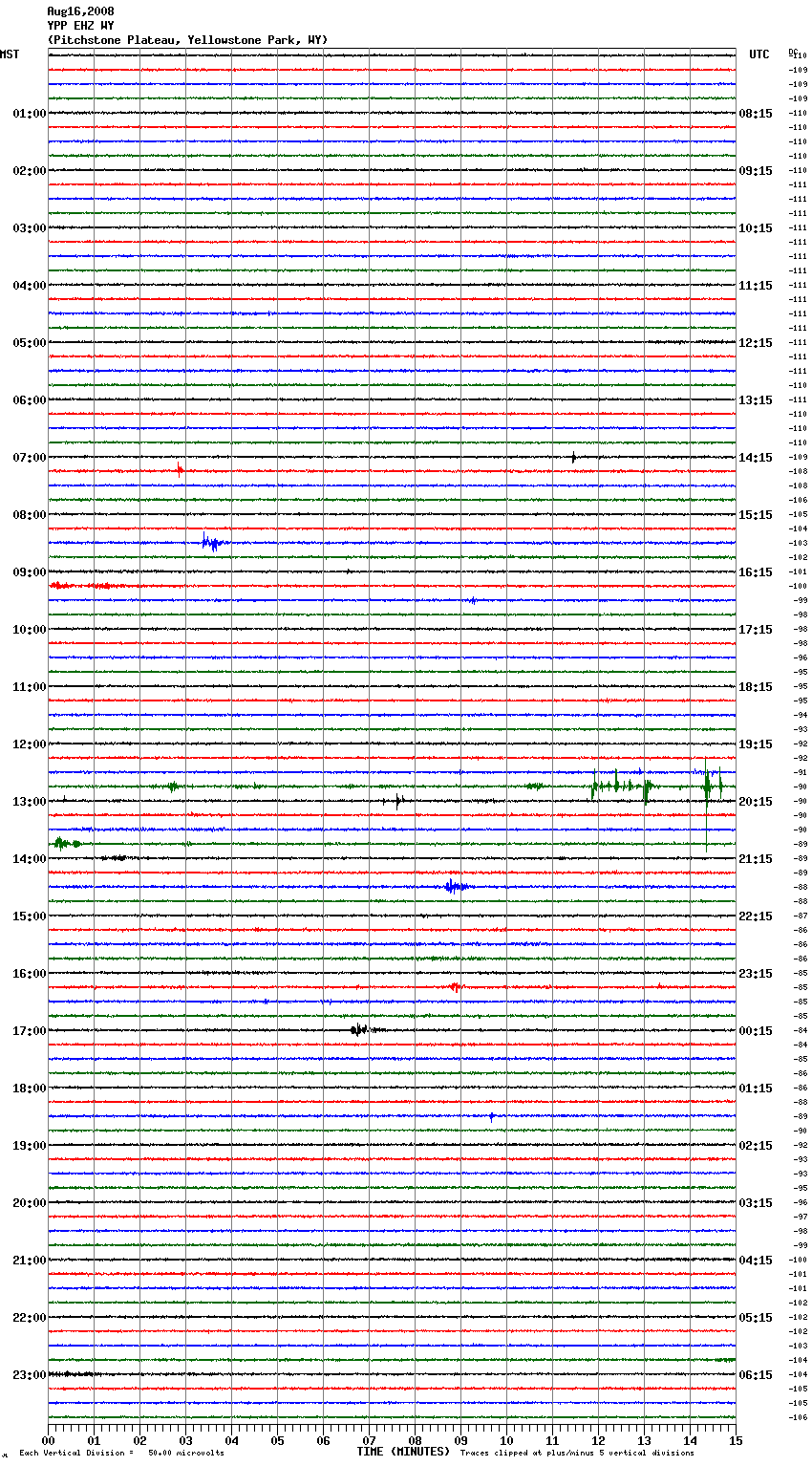Click the "15:15" UTC time label
812x1466 pixels.
click(756, 515)
